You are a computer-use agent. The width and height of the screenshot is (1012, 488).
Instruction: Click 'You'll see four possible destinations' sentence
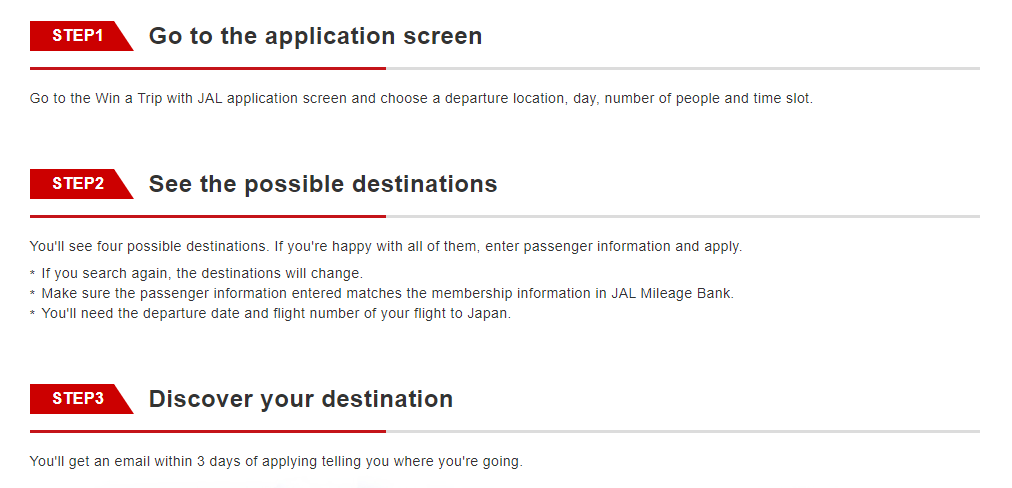386,247
